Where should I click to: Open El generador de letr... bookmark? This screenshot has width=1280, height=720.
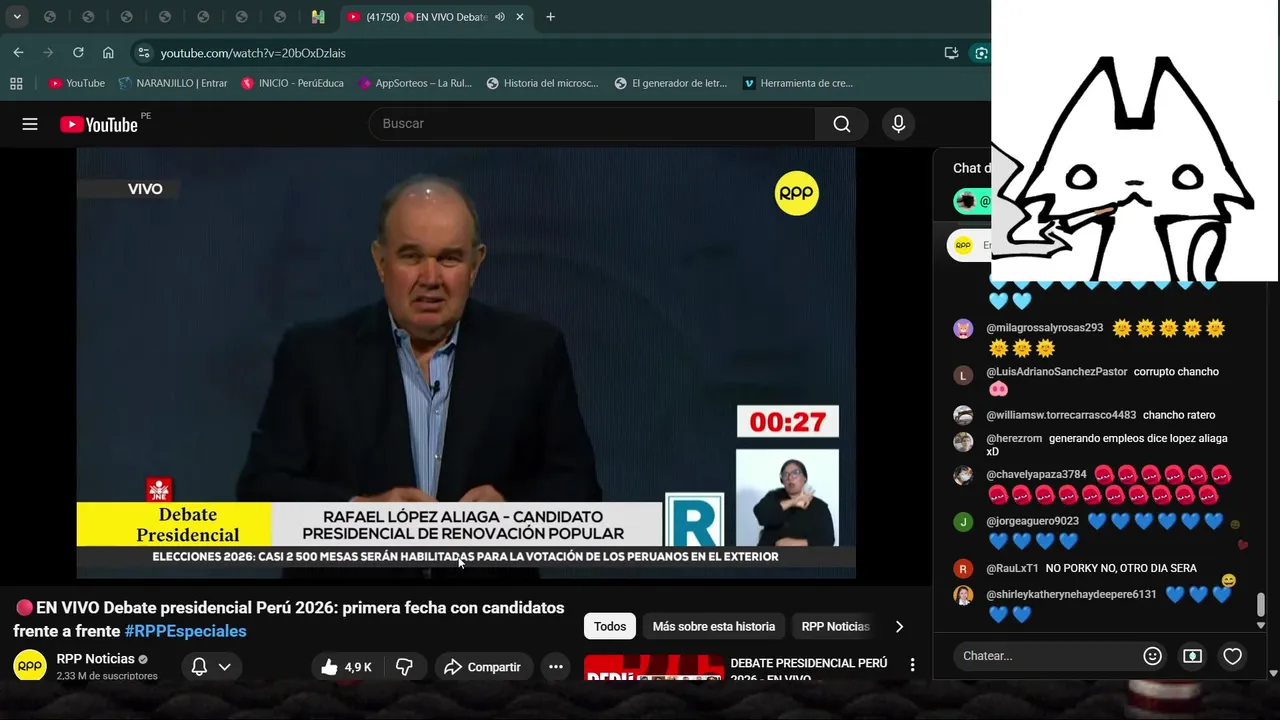click(671, 83)
